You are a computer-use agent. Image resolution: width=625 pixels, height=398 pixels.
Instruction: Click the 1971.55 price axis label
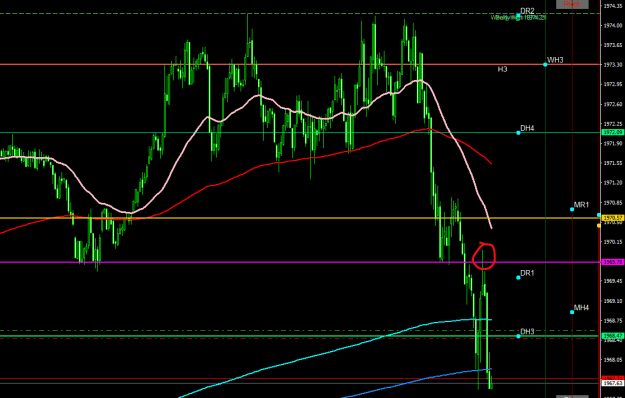point(613,163)
